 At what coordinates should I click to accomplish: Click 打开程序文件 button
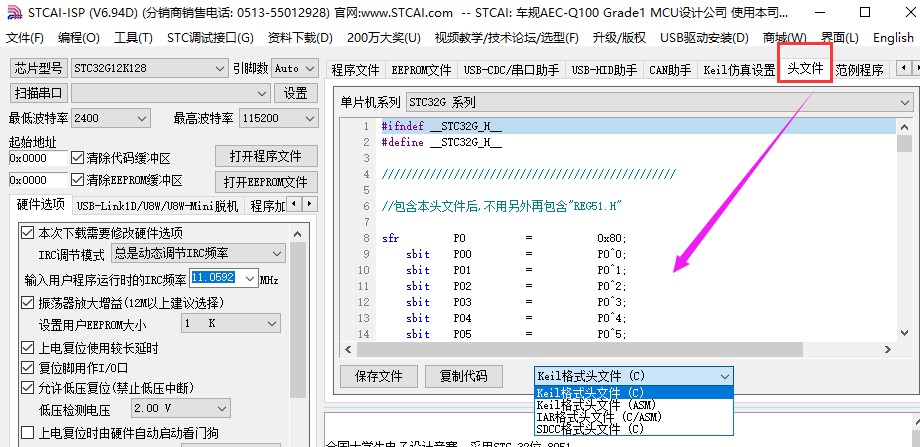[x=266, y=157]
